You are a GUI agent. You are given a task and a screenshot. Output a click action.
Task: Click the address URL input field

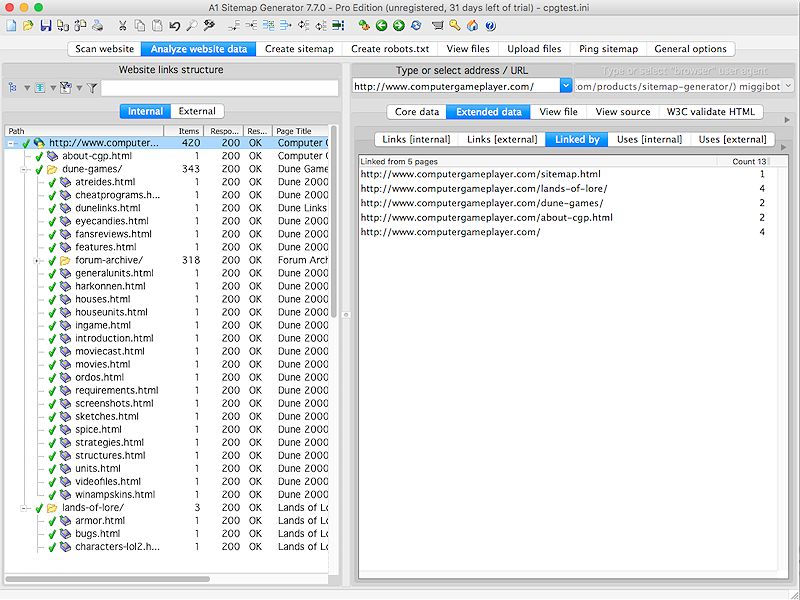(x=456, y=86)
